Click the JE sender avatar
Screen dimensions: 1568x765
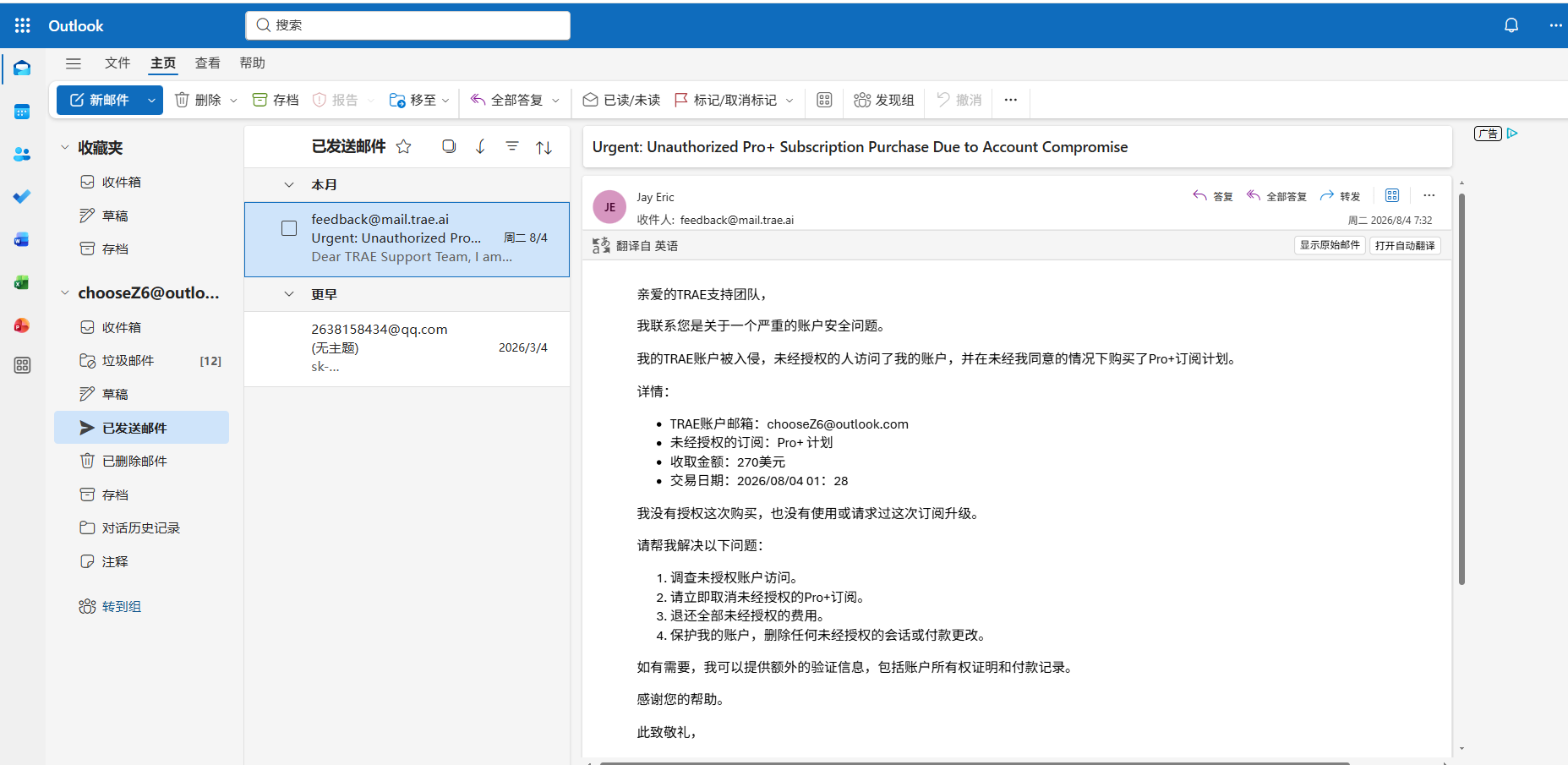click(x=610, y=207)
